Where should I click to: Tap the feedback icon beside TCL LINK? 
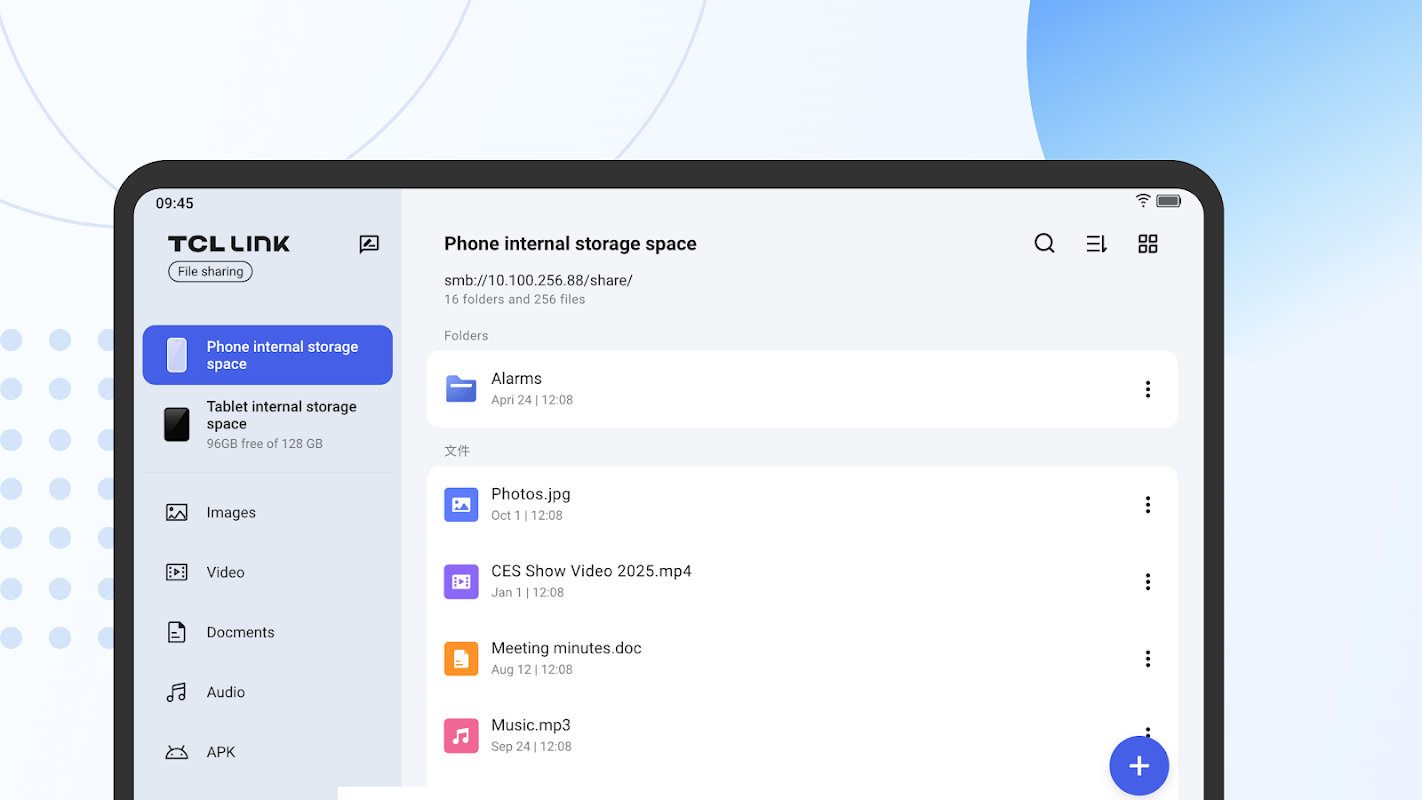coord(369,244)
